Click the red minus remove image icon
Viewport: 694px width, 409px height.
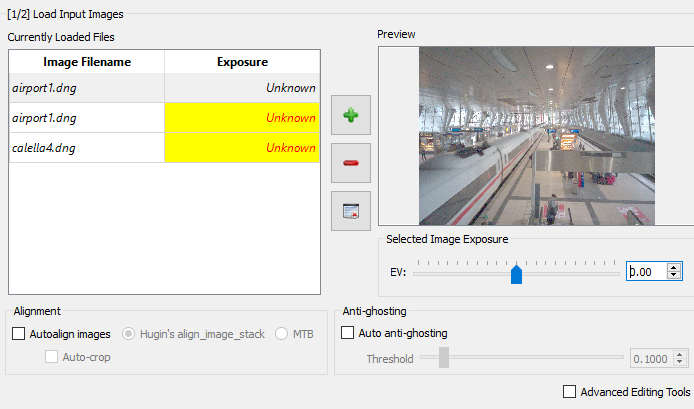(351, 163)
